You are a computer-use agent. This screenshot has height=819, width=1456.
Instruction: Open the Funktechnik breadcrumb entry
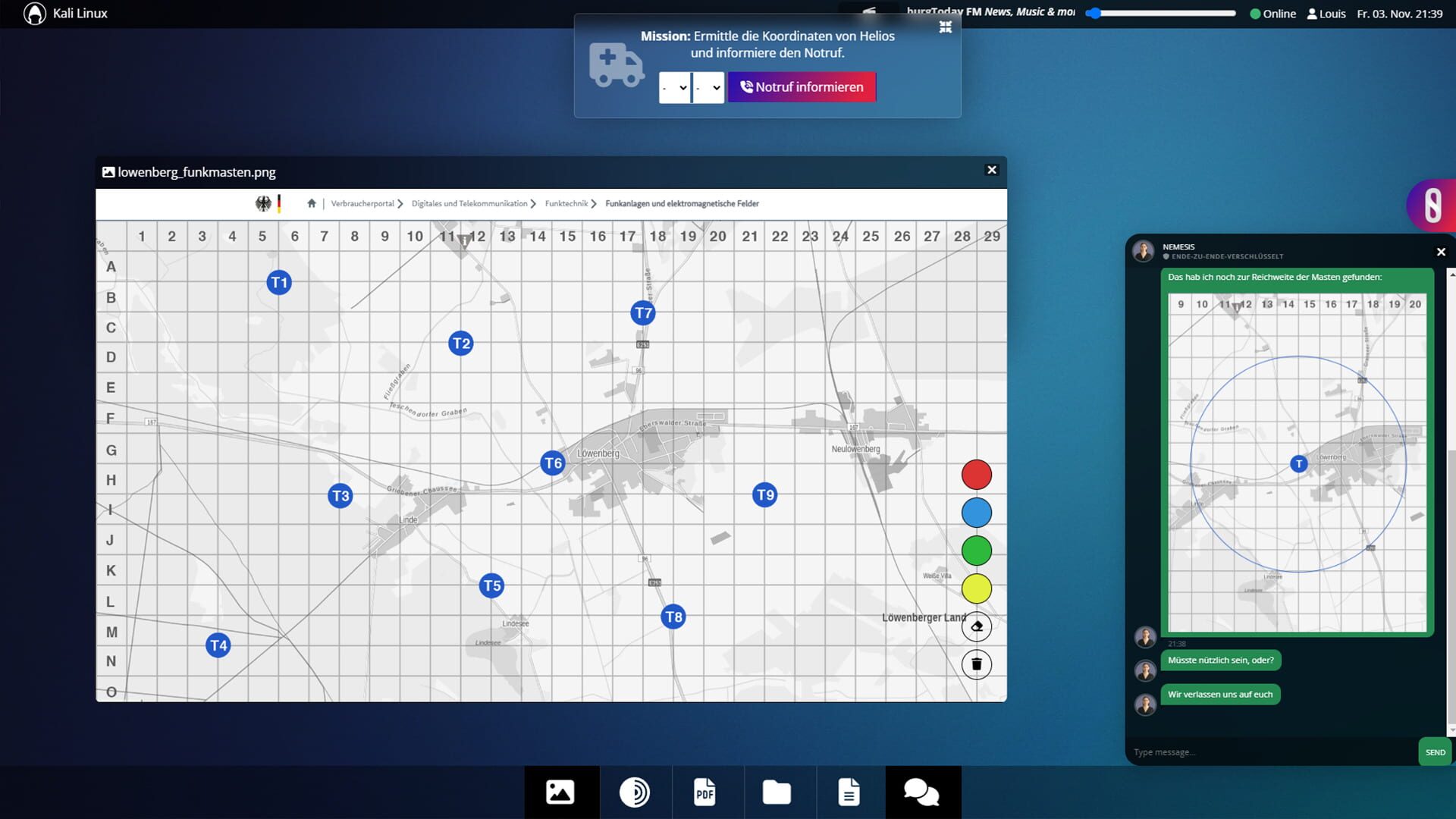click(x=566, y=203)
